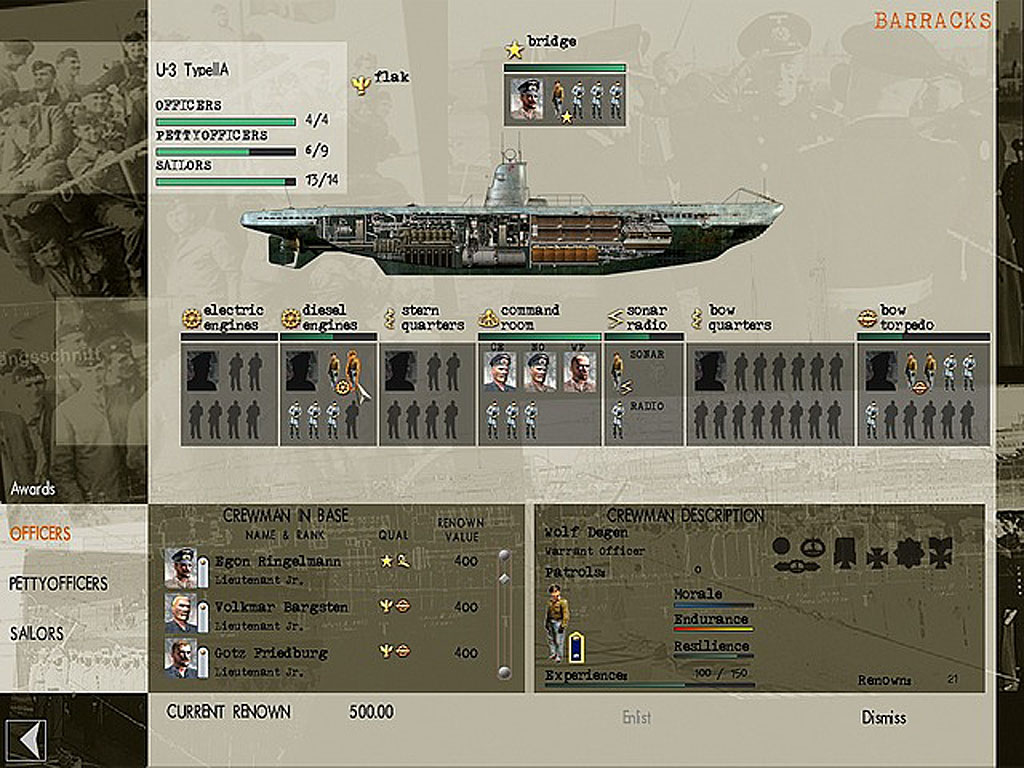Click the bridge star icon
This screenshot has height=768, width=1024.
click(x=515, y=49)
